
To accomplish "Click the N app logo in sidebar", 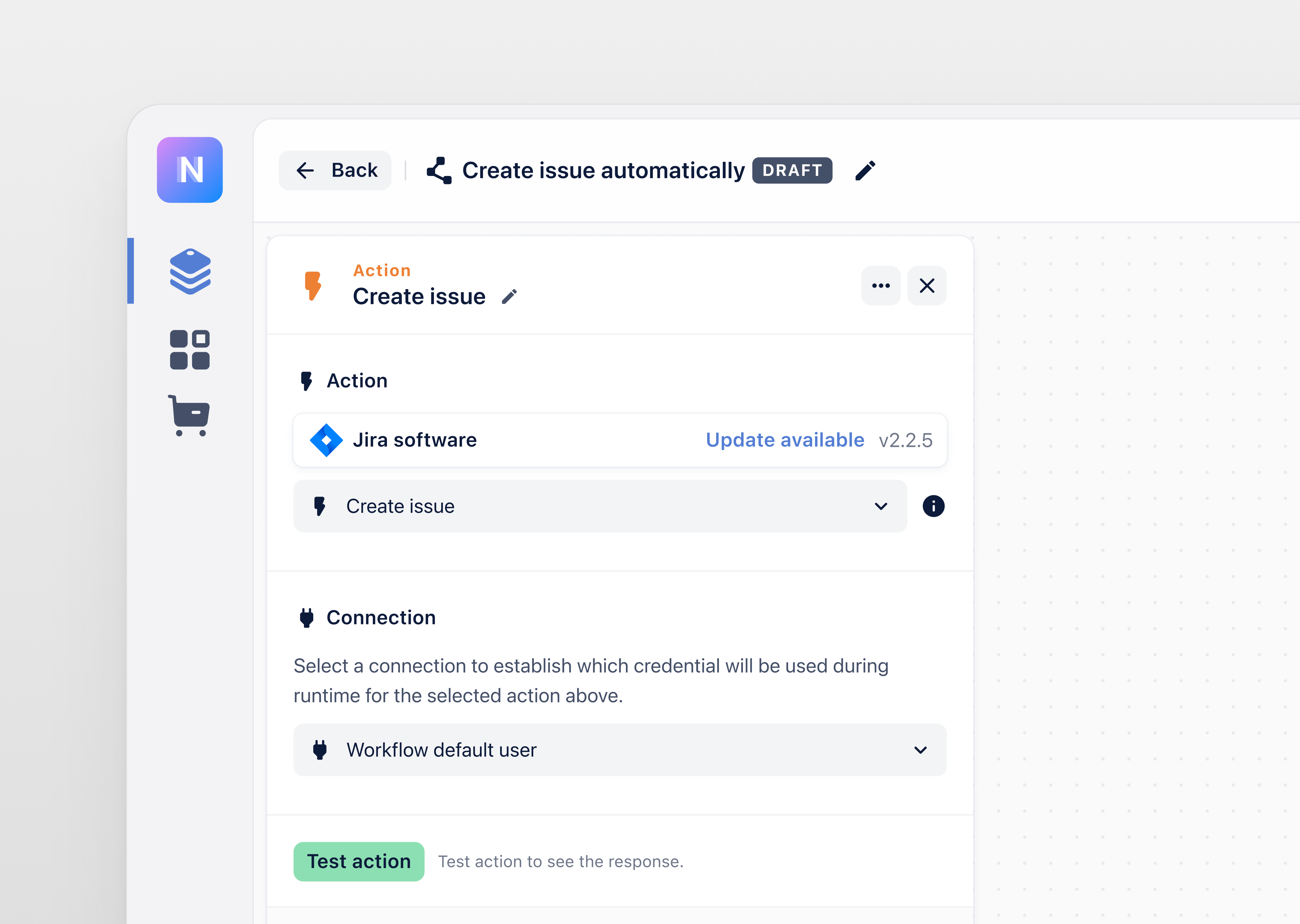I will coord(190,170).
